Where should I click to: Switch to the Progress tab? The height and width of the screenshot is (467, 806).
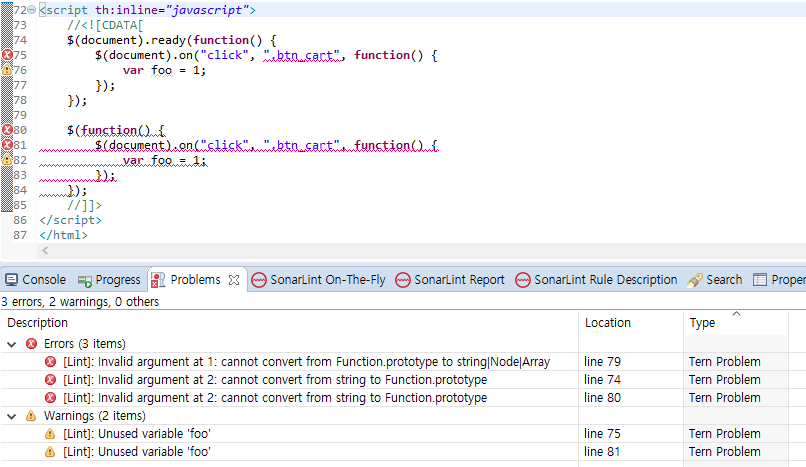click(109, 280)
